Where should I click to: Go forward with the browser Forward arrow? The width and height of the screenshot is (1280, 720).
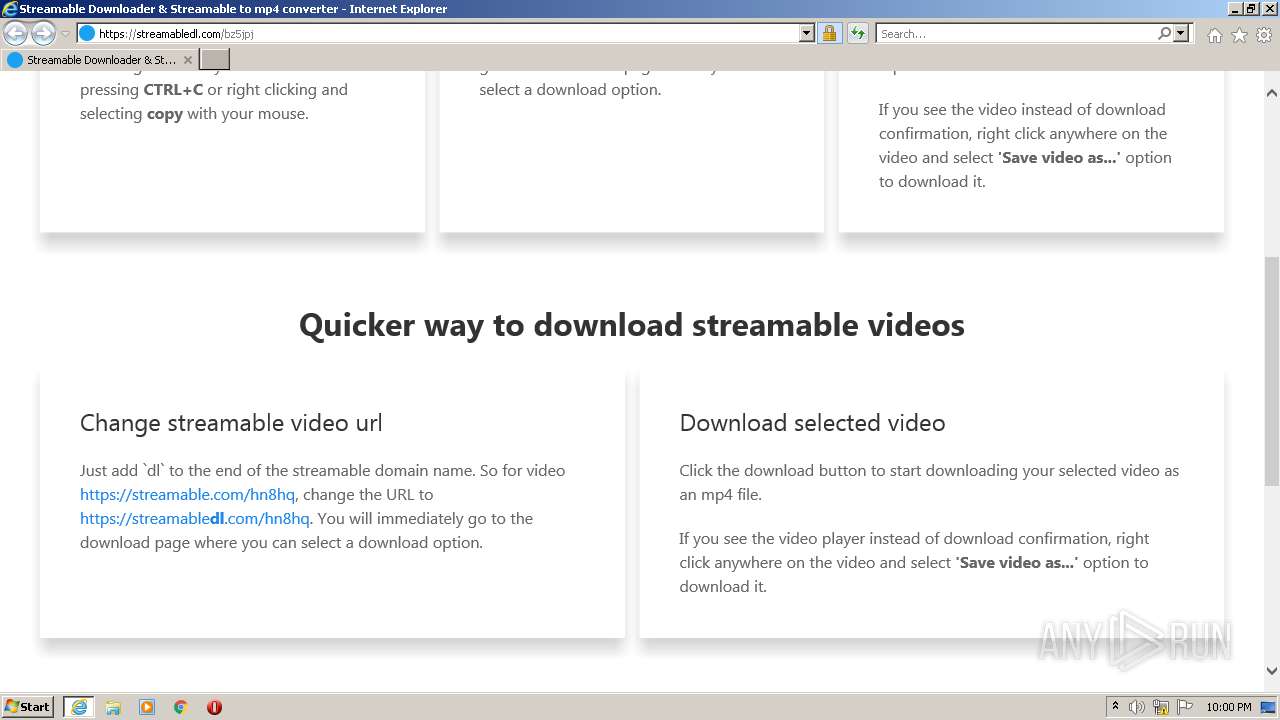(x=43, y=33)
